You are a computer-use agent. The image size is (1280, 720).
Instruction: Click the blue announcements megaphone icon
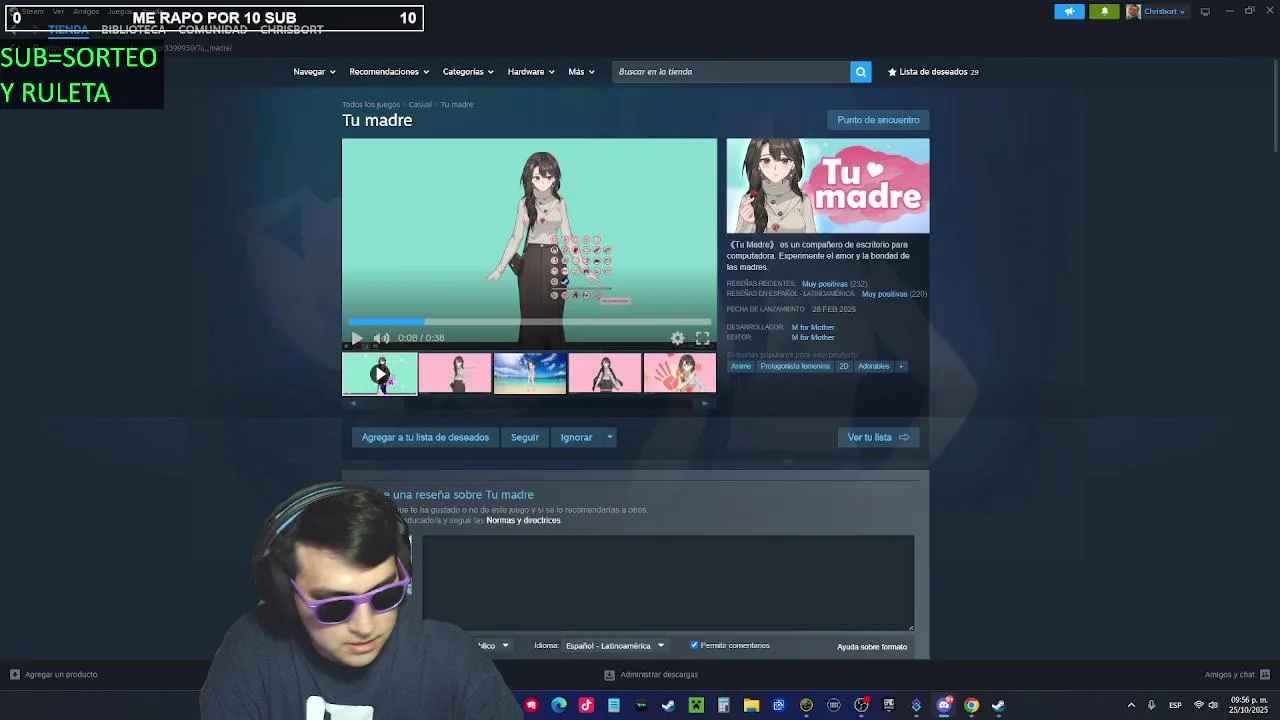1069,12
